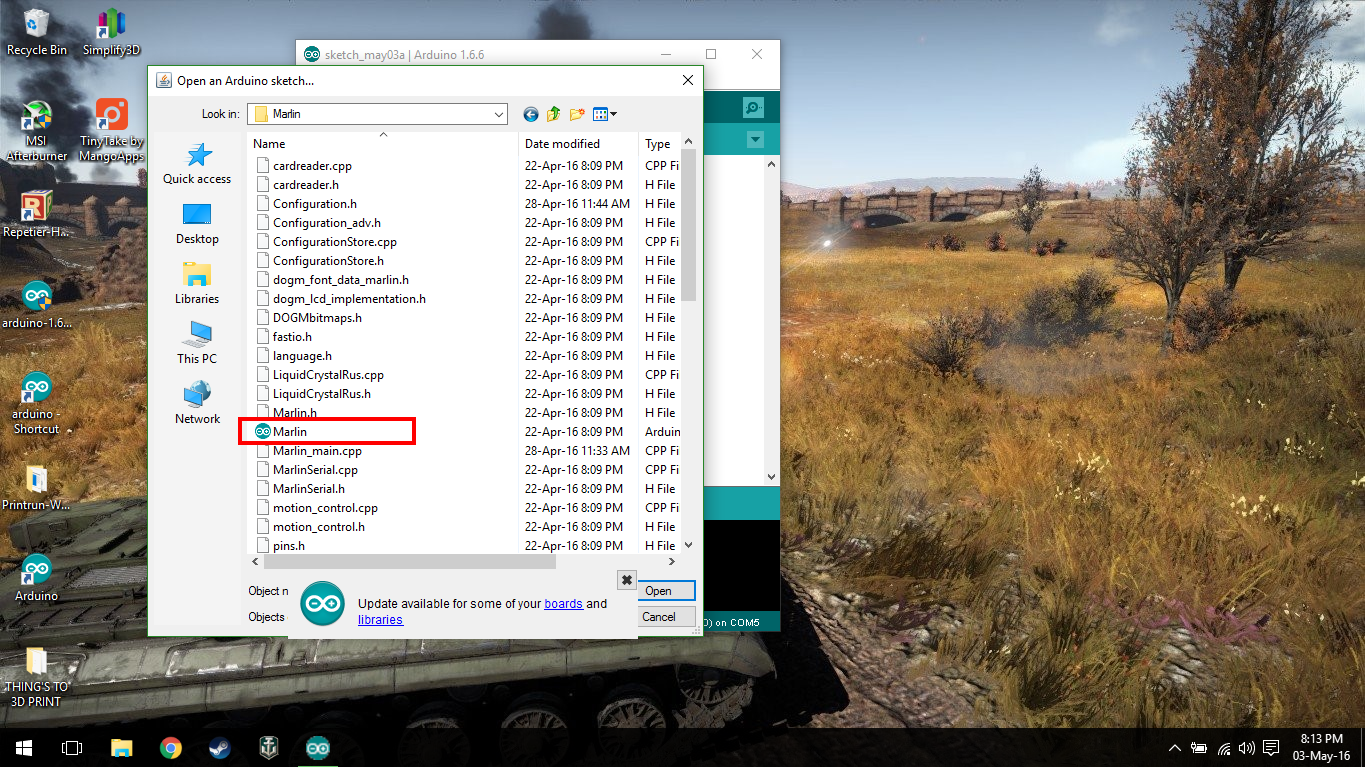Image resolution: width=1365 pixels, height=767 pixels.
Task: Go up one folder level
Action: click(554, 114)
